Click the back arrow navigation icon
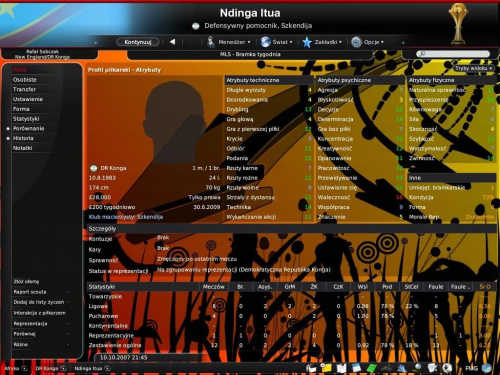The height and width of the screenshot is (375, 500). 172,42
